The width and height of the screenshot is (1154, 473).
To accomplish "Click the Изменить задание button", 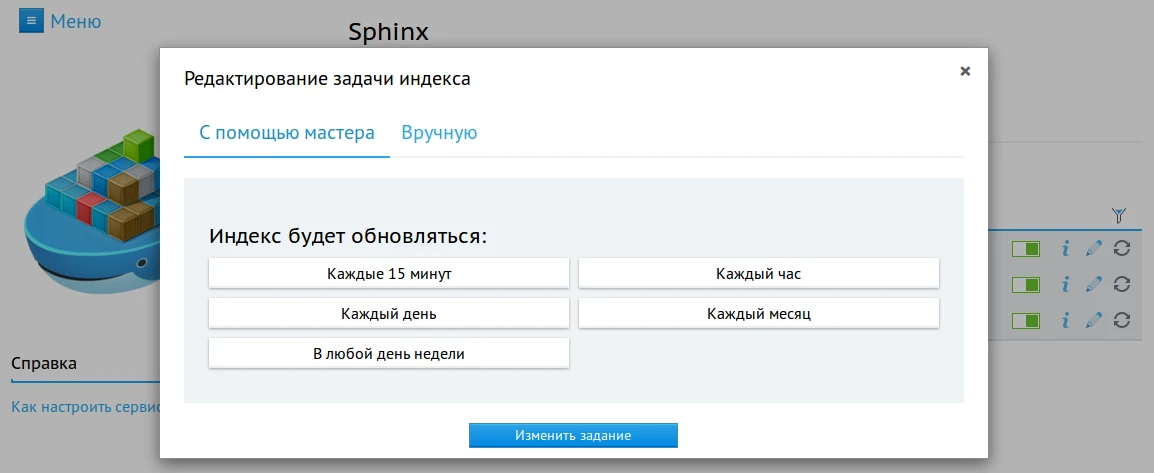I will coord(573,435).
